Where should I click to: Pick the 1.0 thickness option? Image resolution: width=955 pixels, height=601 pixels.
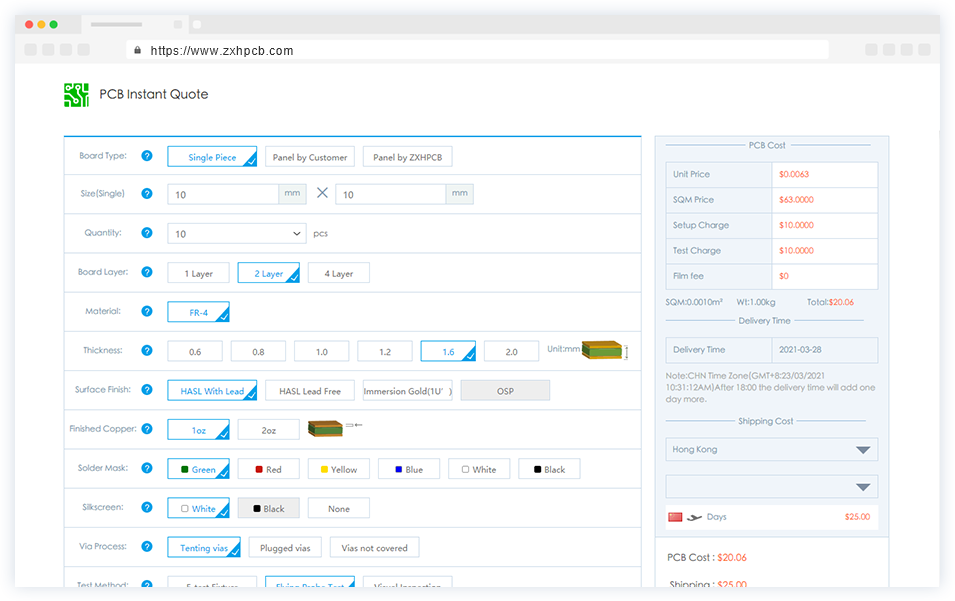322,351
